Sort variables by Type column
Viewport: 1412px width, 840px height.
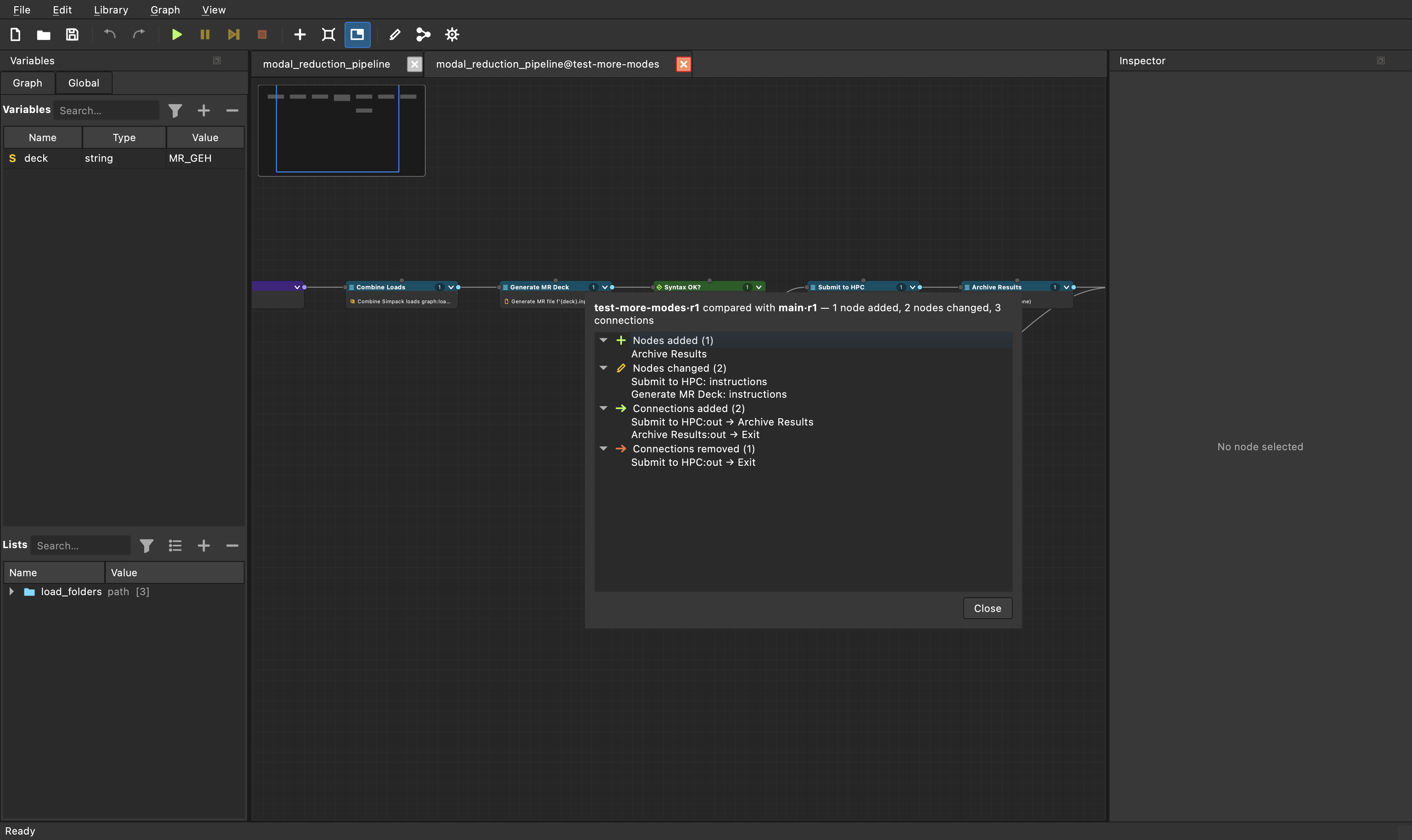point(124,137)
